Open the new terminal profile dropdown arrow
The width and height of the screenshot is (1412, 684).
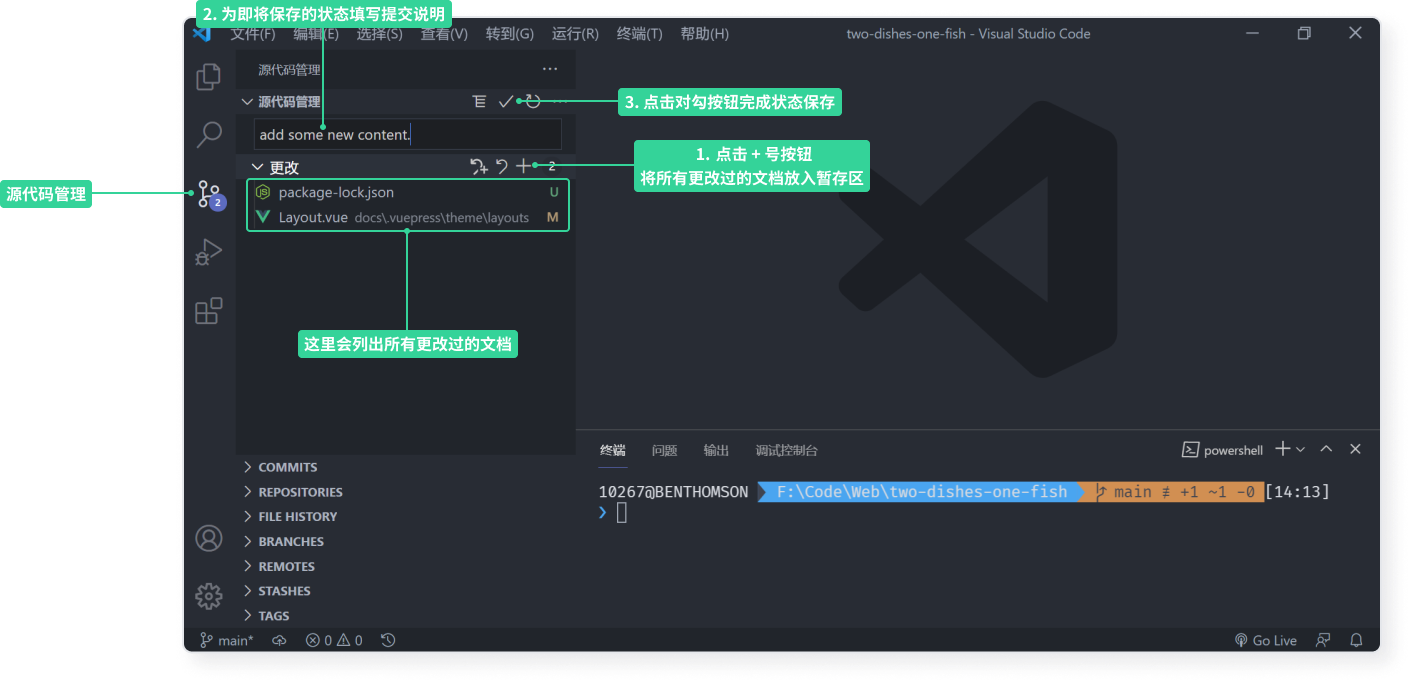1300,450
